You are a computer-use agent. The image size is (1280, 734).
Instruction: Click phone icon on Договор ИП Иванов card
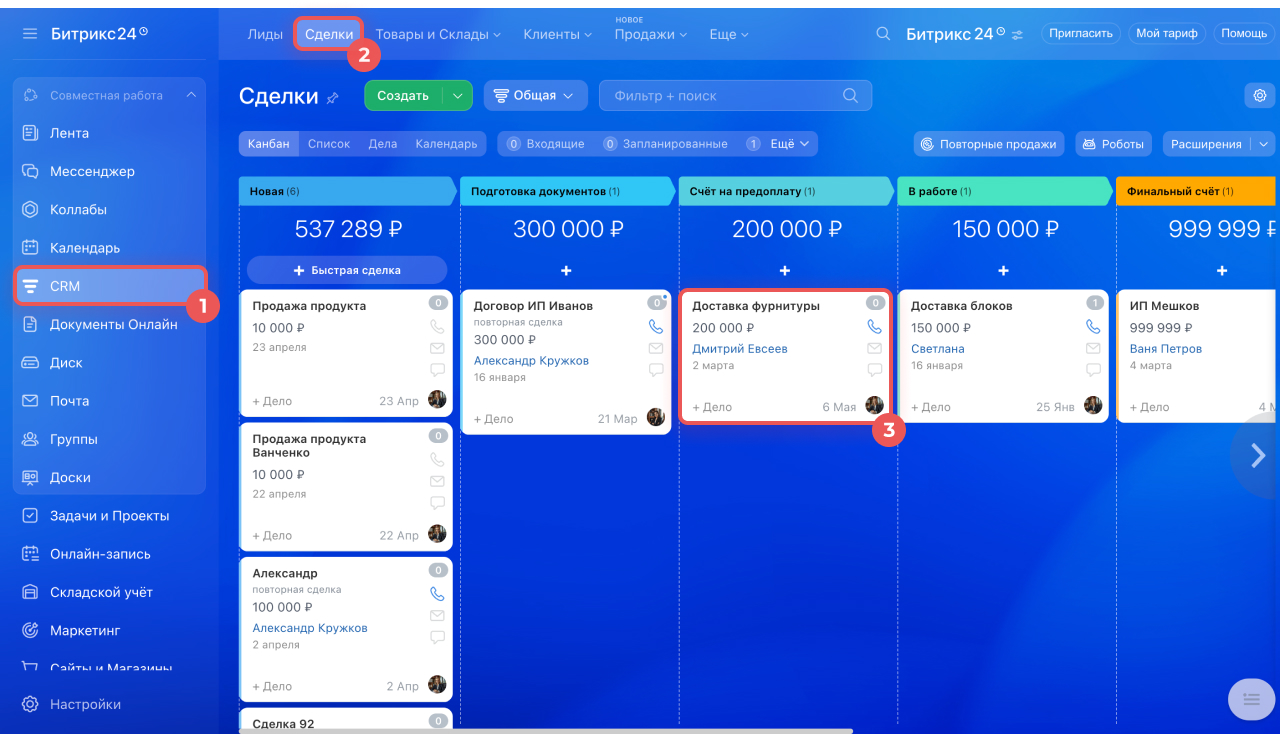(656, 326)
